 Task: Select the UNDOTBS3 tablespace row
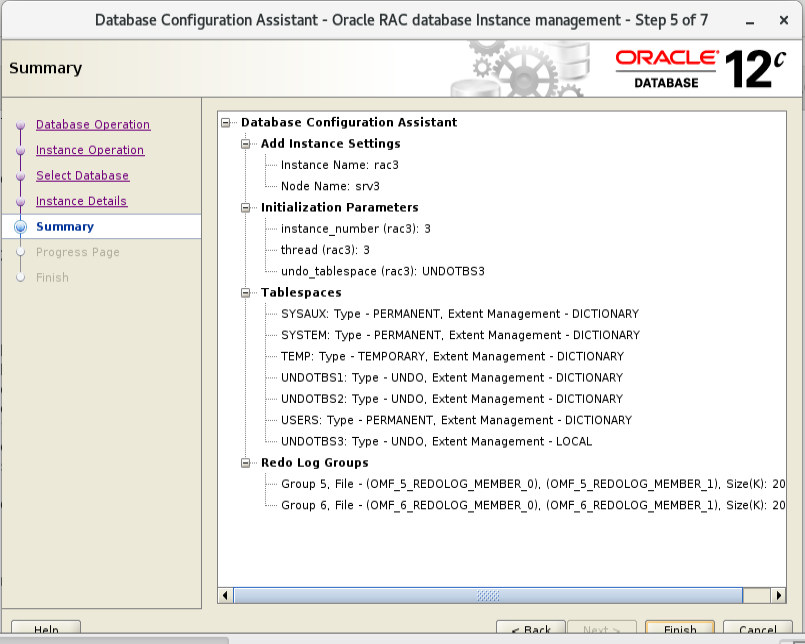coord(436,442)
